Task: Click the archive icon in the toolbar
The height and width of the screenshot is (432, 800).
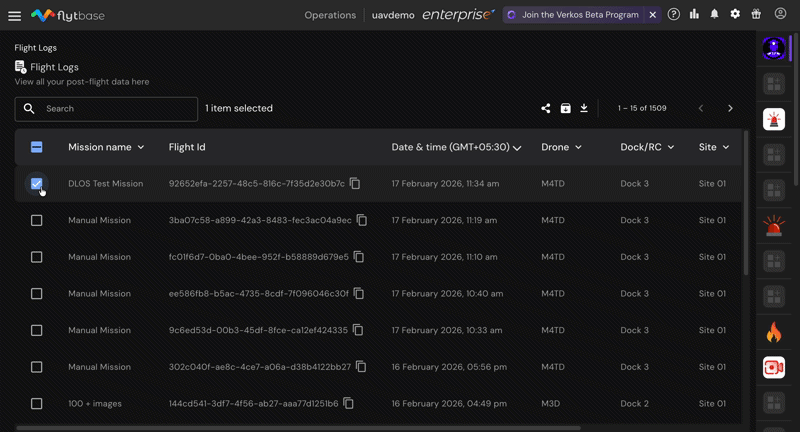Action: coord(565,108)
